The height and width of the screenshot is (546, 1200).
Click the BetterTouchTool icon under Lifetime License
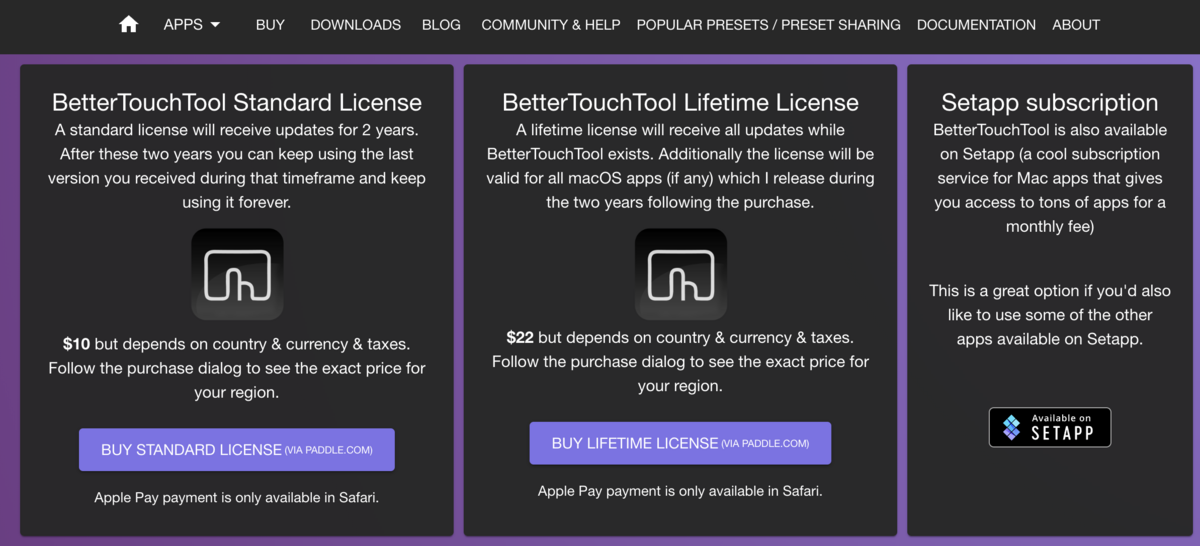point(681,275)
